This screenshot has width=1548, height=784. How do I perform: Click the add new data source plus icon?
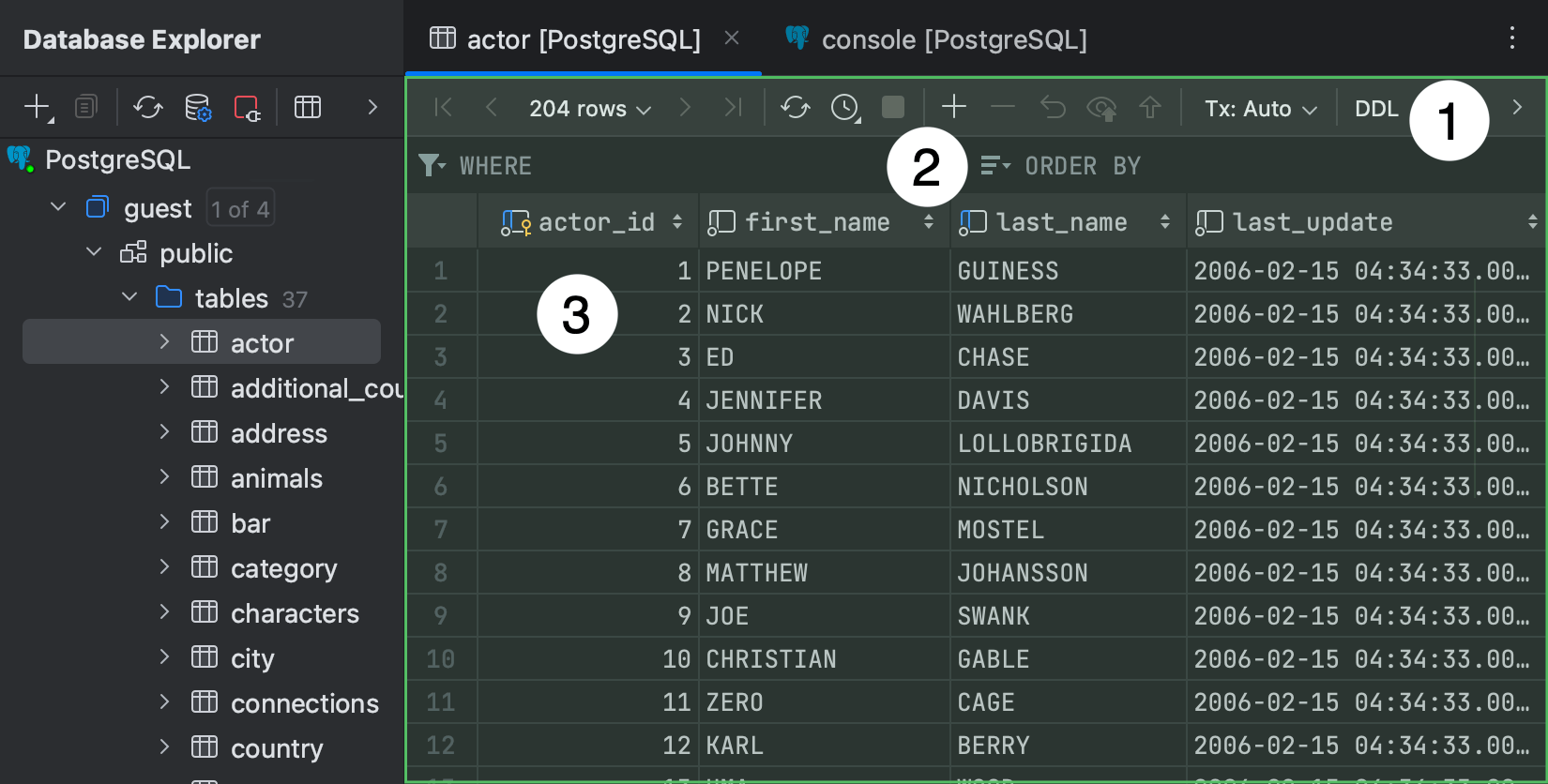(37, 107)
